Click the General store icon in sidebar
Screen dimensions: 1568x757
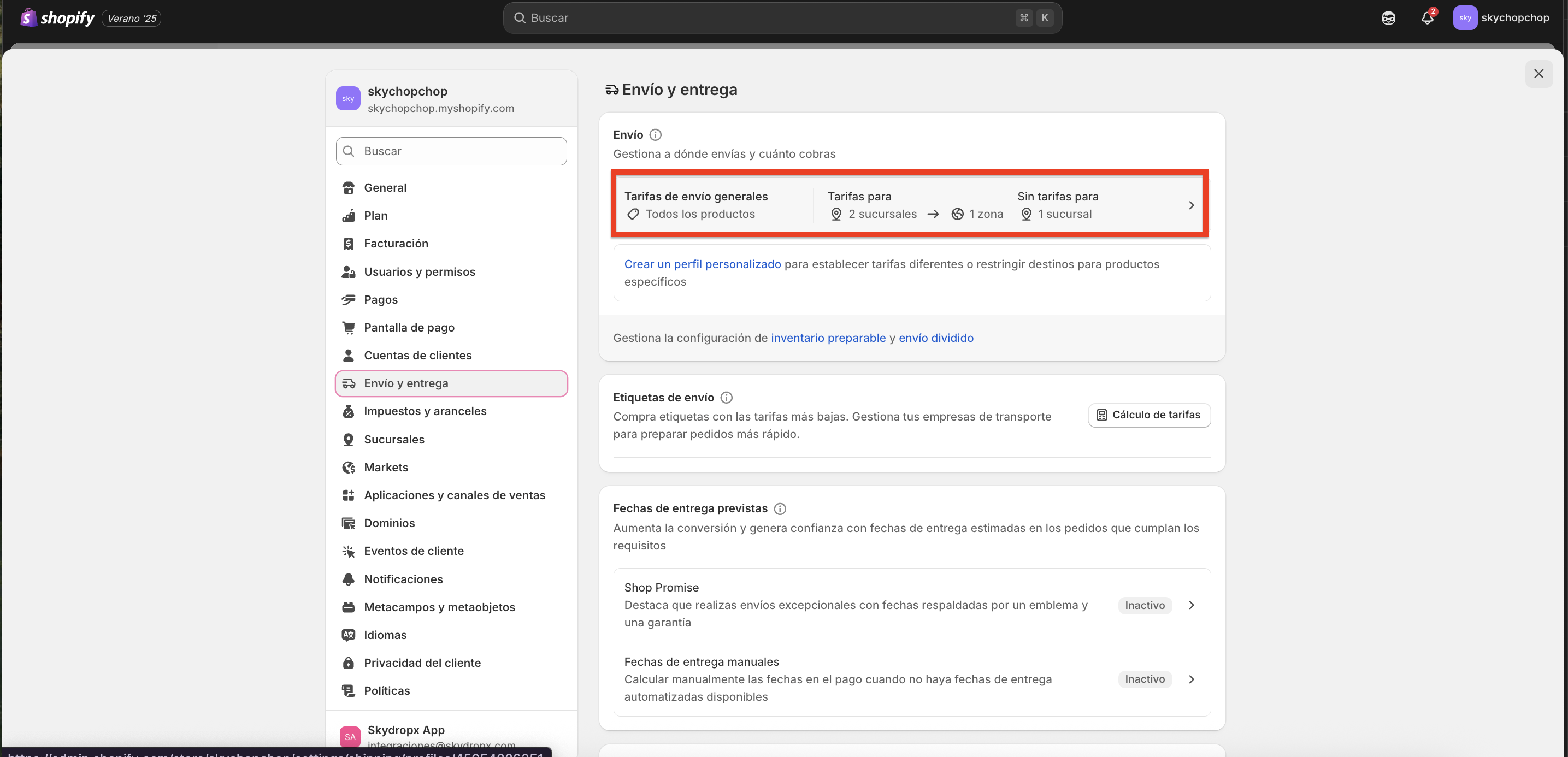coord(348,187)
